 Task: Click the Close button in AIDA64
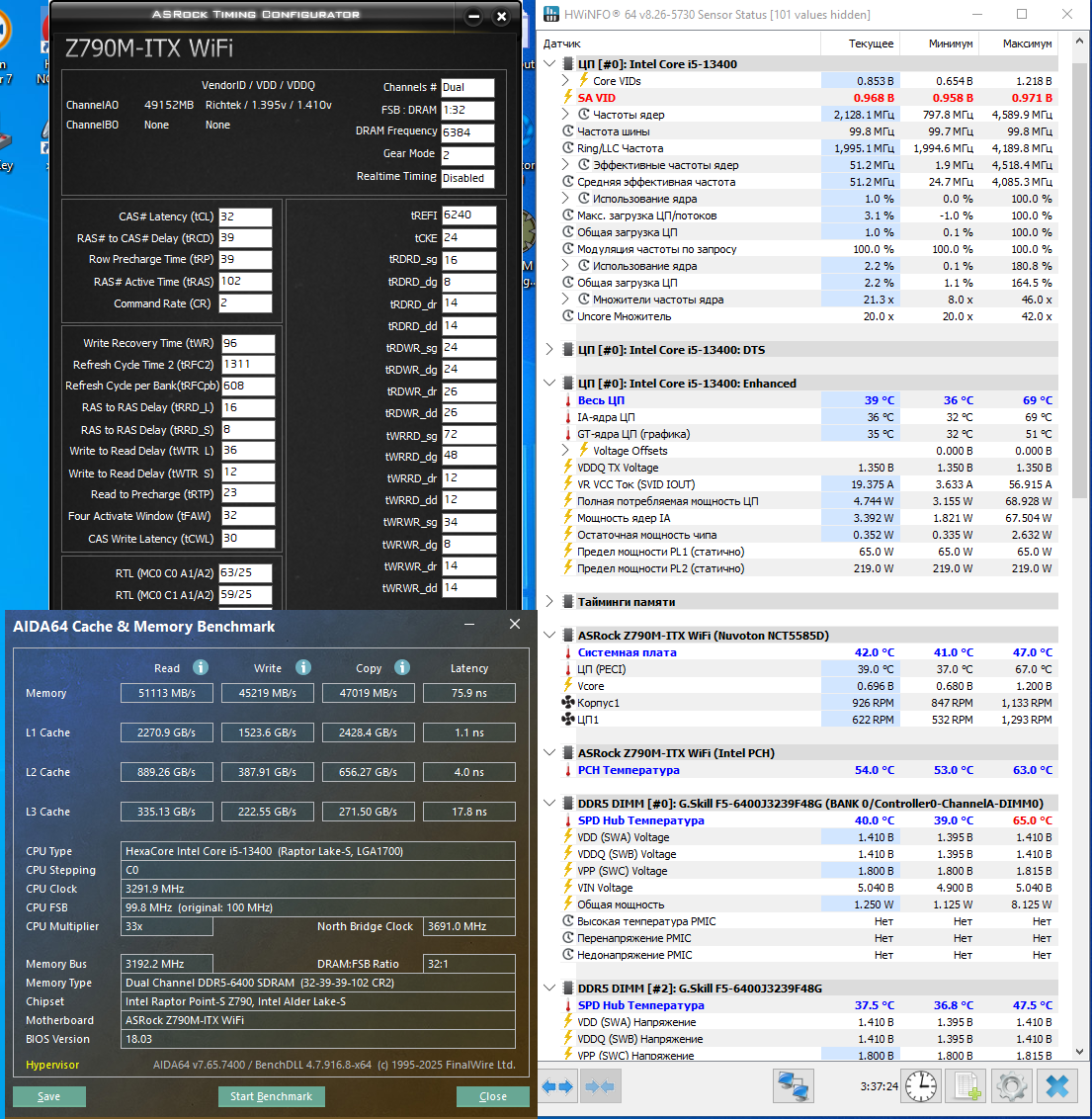coord(493,1096)
